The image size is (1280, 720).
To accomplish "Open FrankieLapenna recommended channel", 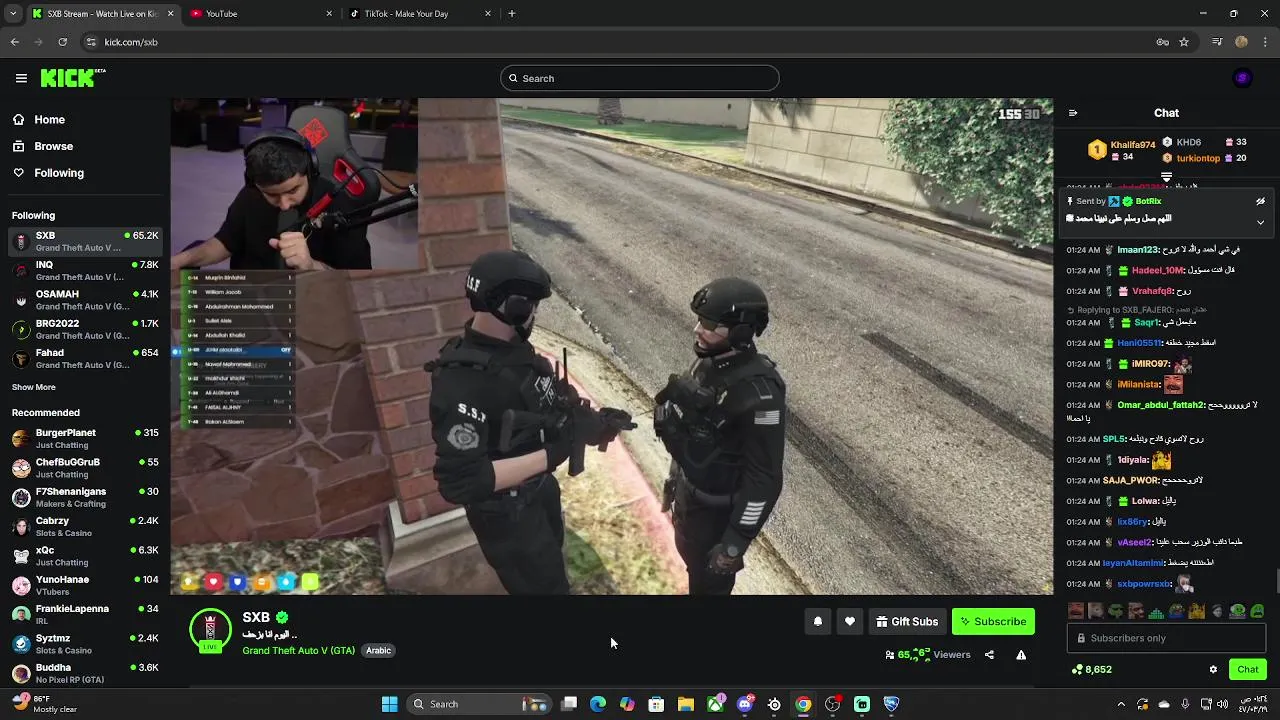I will point(85,614).
